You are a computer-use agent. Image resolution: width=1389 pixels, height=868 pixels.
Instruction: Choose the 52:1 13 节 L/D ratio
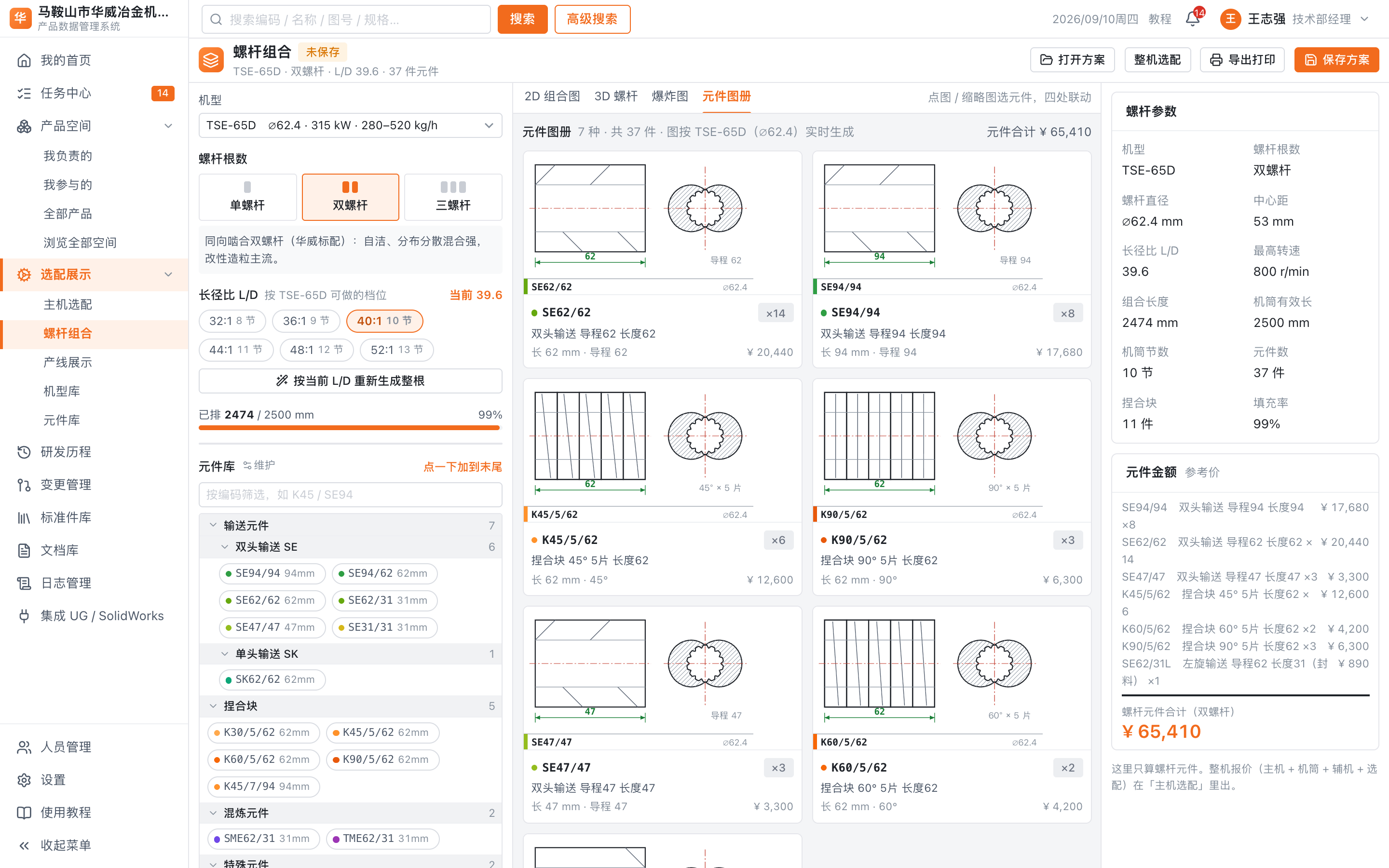[x=396, y=350]
